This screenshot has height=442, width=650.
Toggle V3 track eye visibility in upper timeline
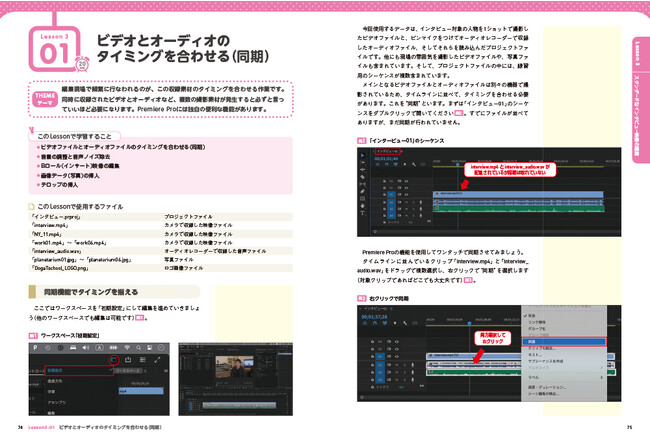coord(406,181)
